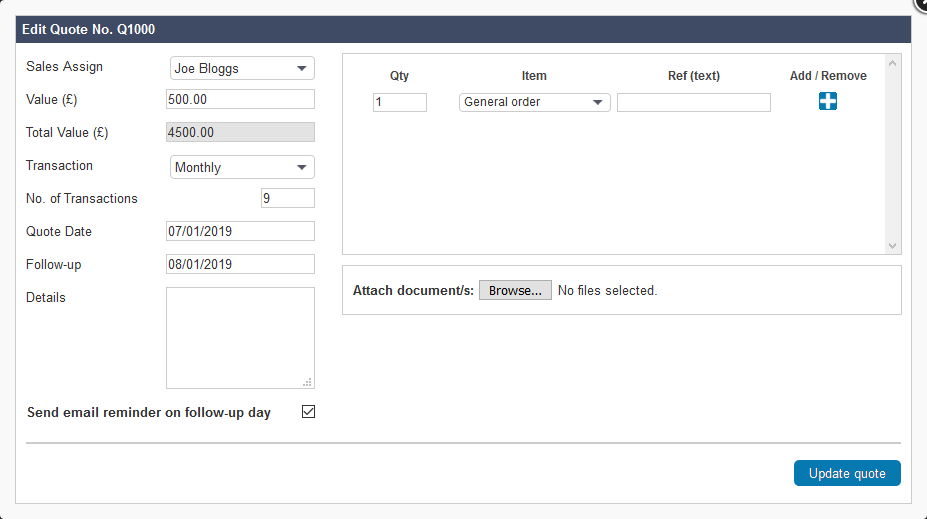
Task: Toggle the send email reminder checkbox
Action: (x=308, y=411)
